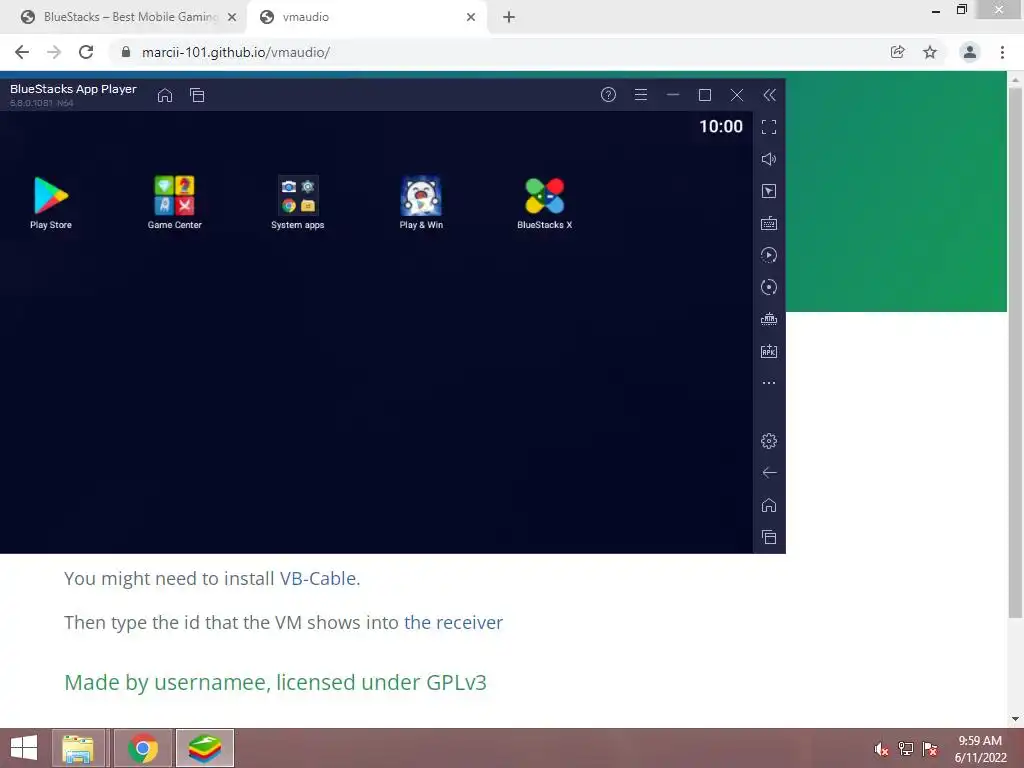This screenshot has height=768, width=1024.
Task: Switch to BlueStacks in taskbar
Action: tap(204, 748)
